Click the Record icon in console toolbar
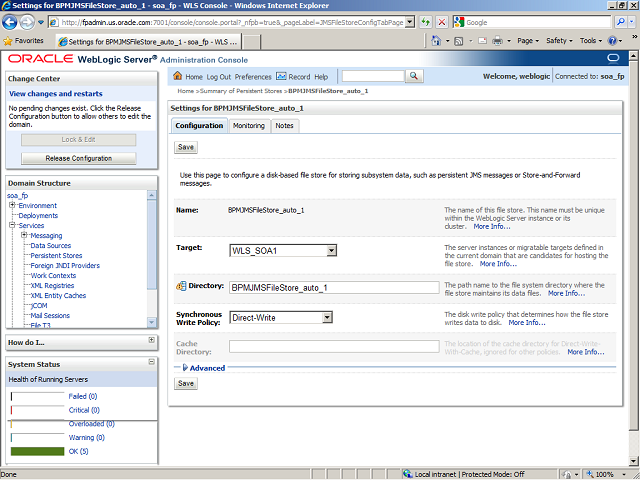The width and height of the screenshot is (640, 480). coord(281,76)
